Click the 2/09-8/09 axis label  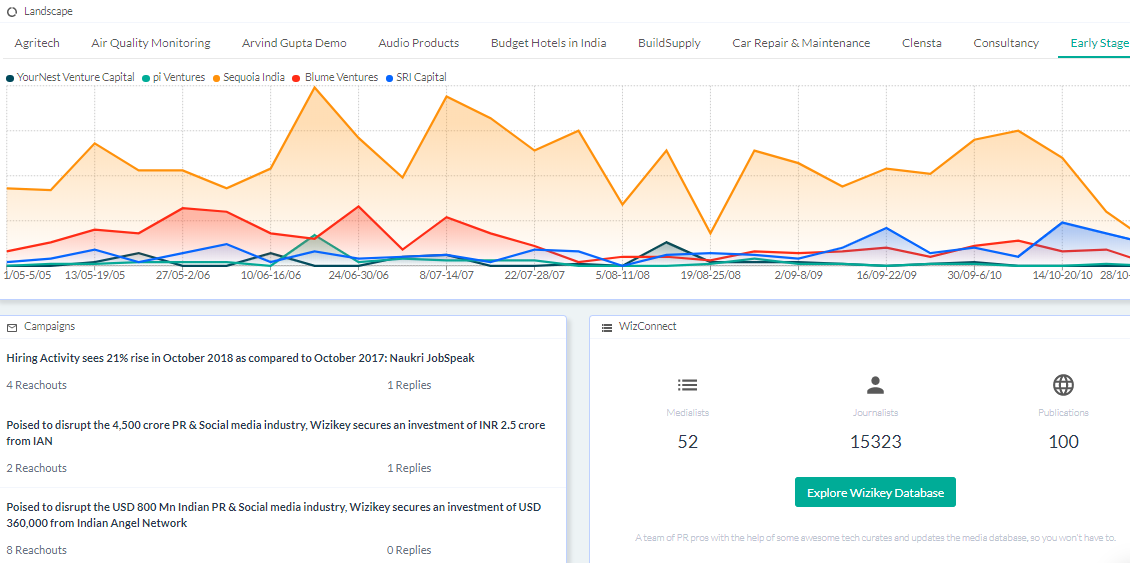[798, 275]
